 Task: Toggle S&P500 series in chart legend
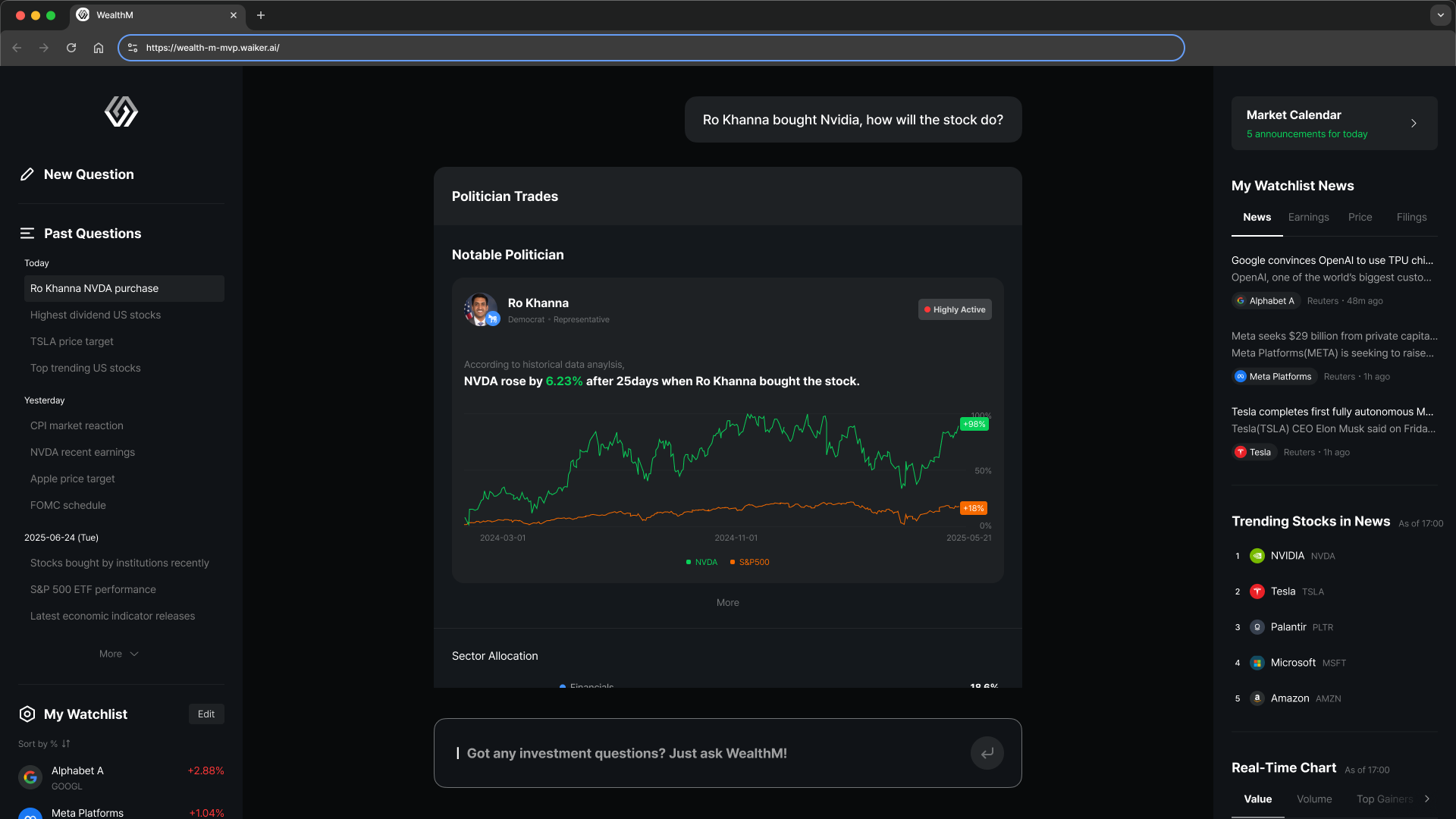[749, 562]
